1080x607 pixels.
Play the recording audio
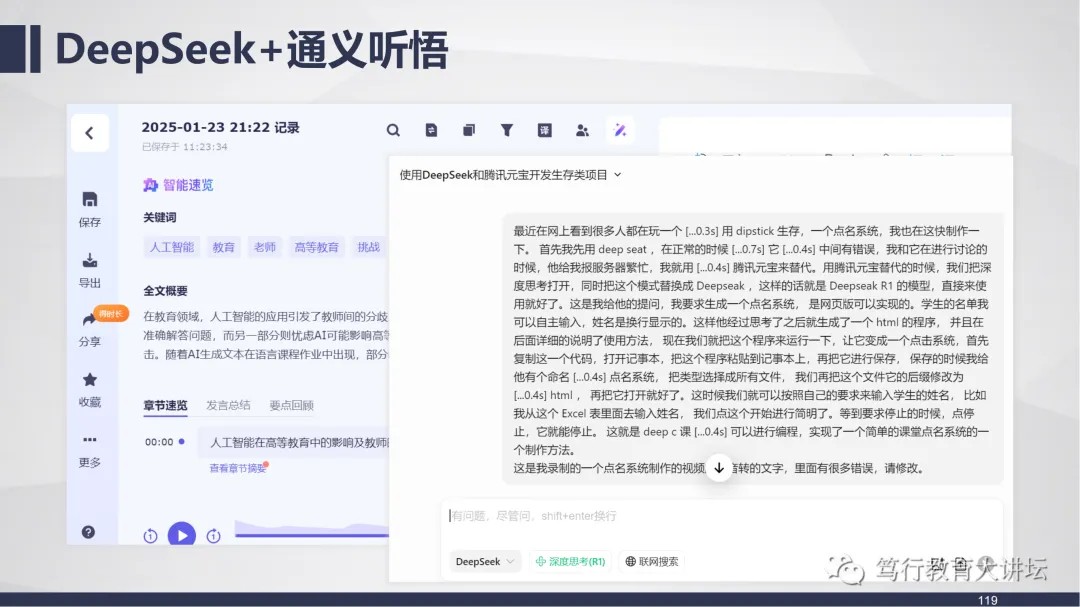(181, 535)
